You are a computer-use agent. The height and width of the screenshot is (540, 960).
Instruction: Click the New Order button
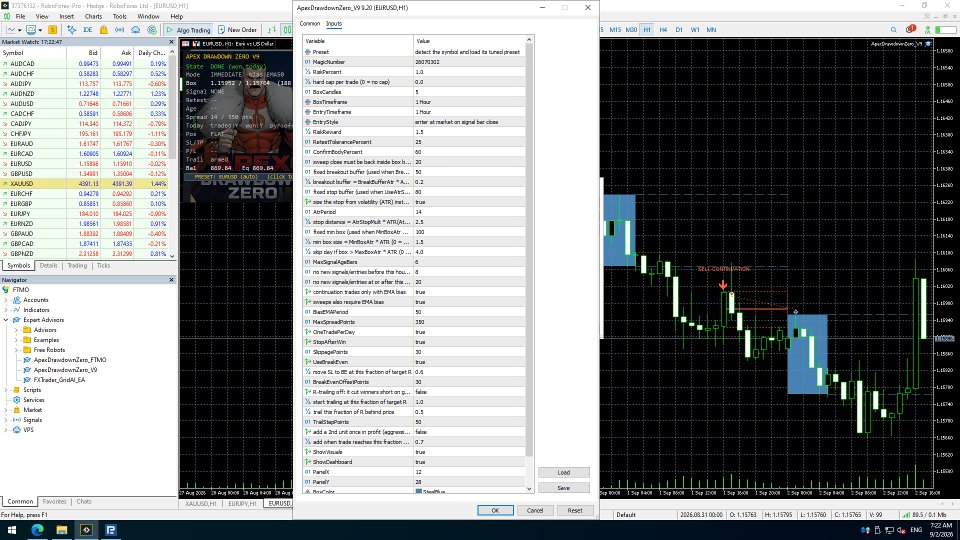[x=238, y=29]
